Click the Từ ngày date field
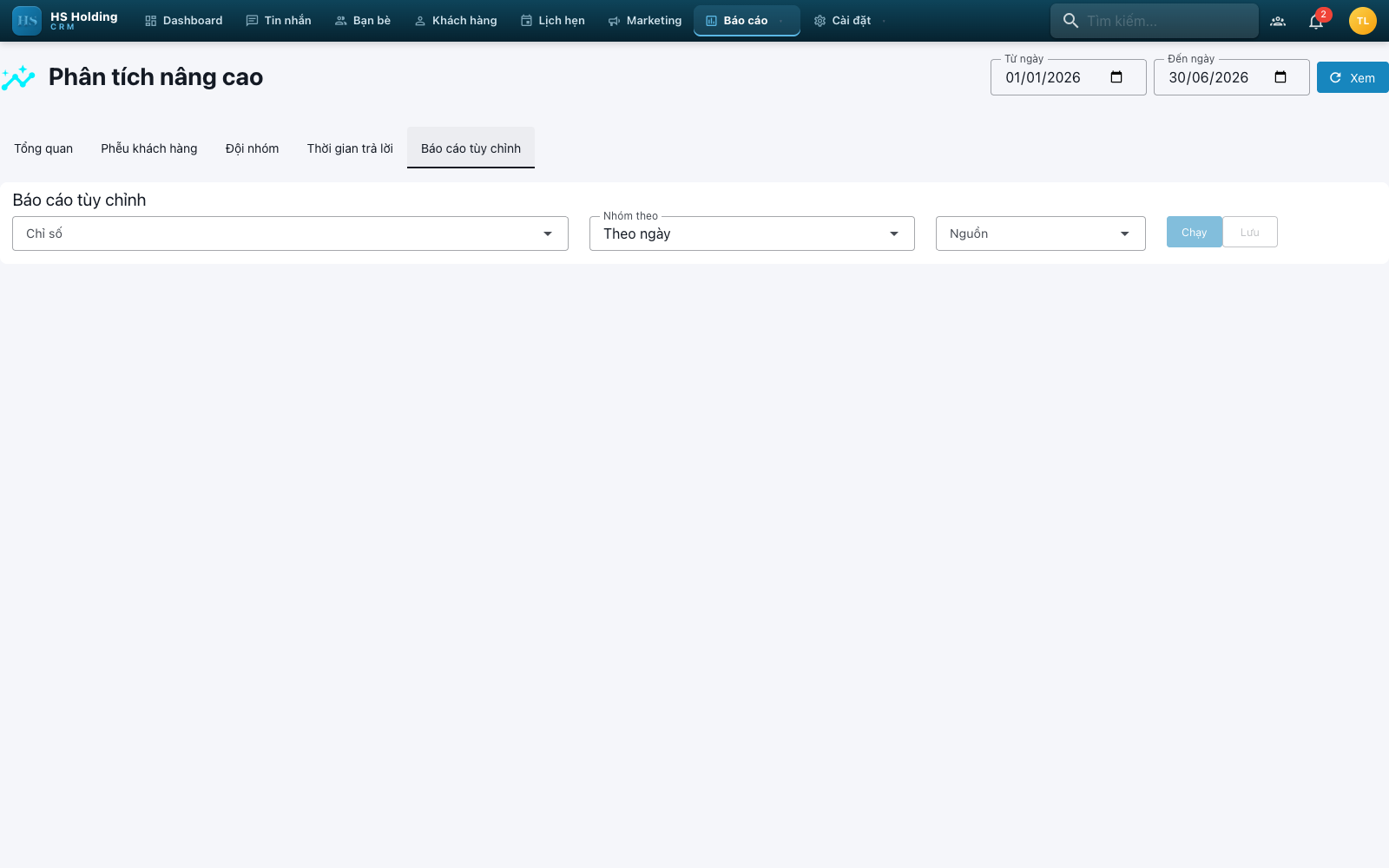 coord(1068,77)
